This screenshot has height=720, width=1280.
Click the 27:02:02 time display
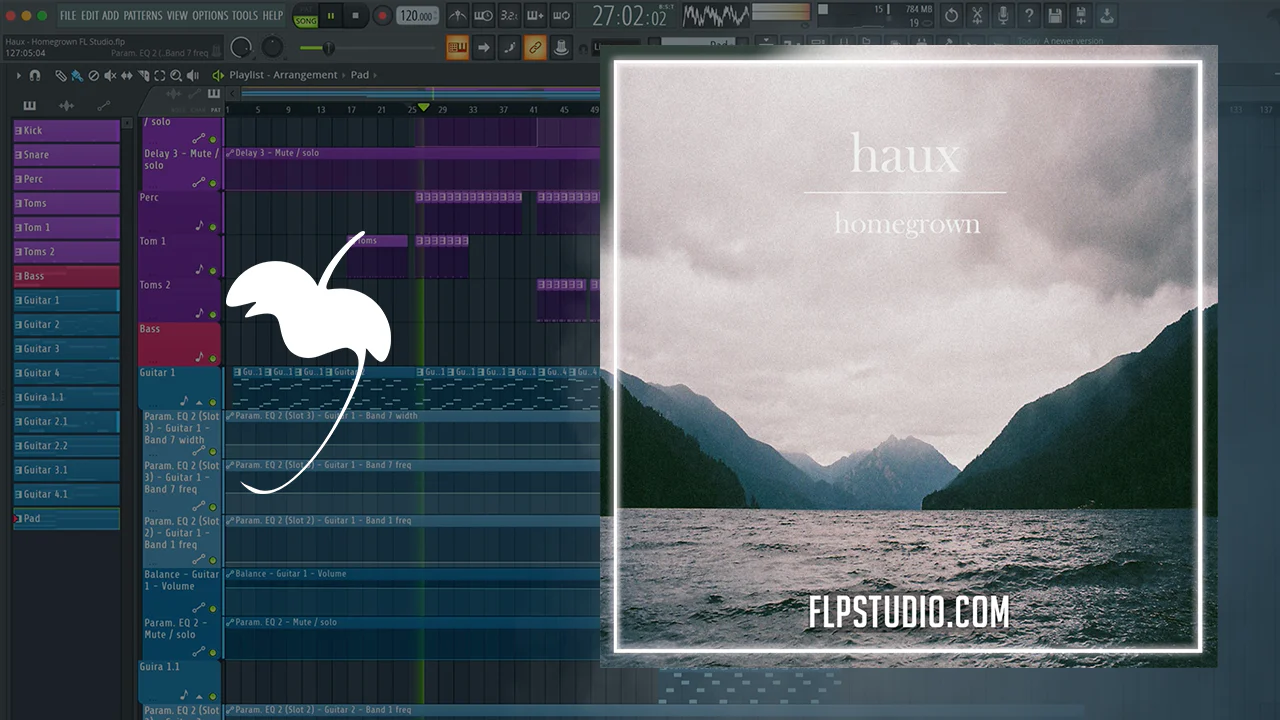[x=629, y=17]
